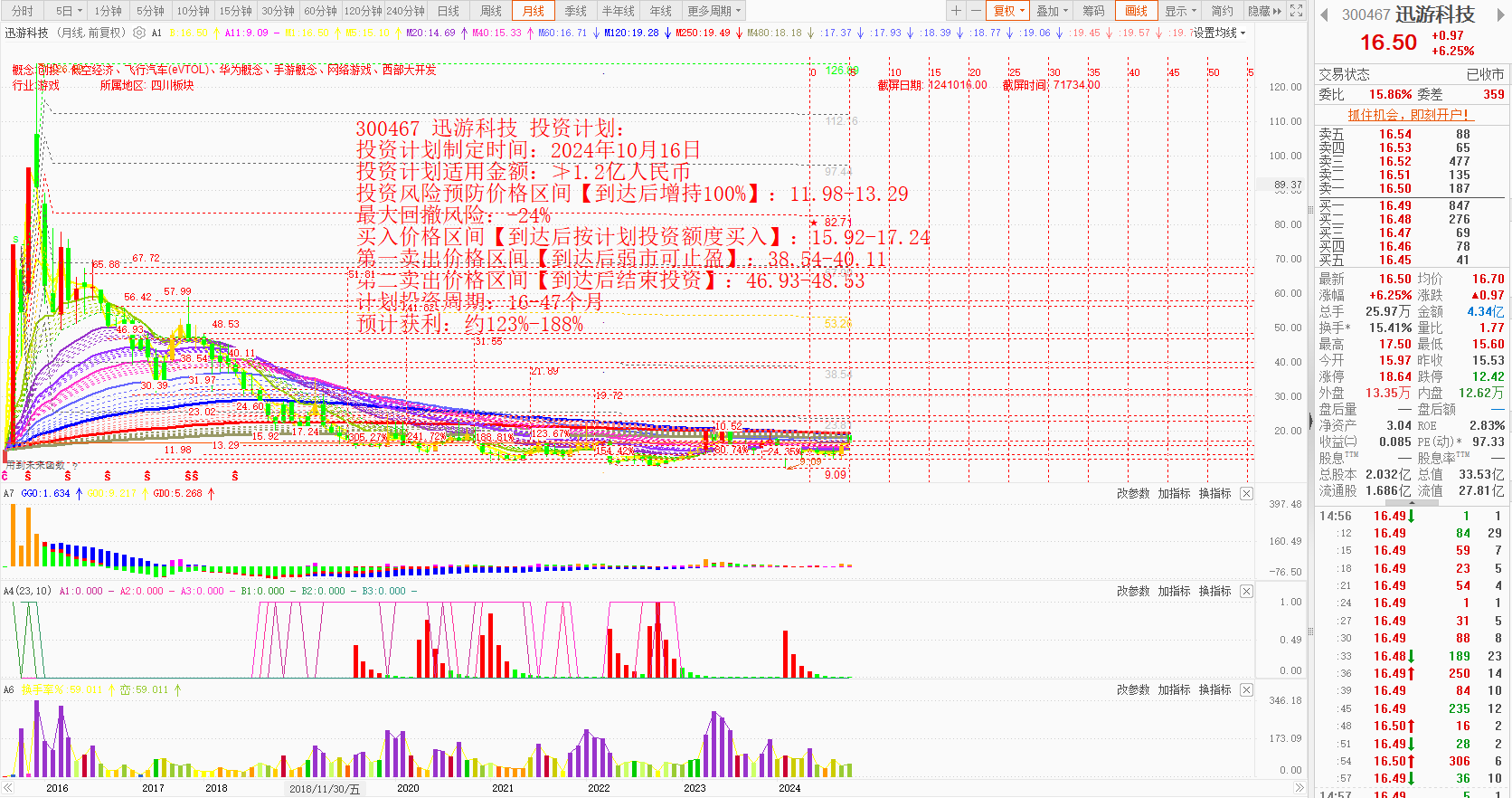Open the chart settings gear icon
This screenshot has width=1512, height=798.
click(x=138, y=33)
